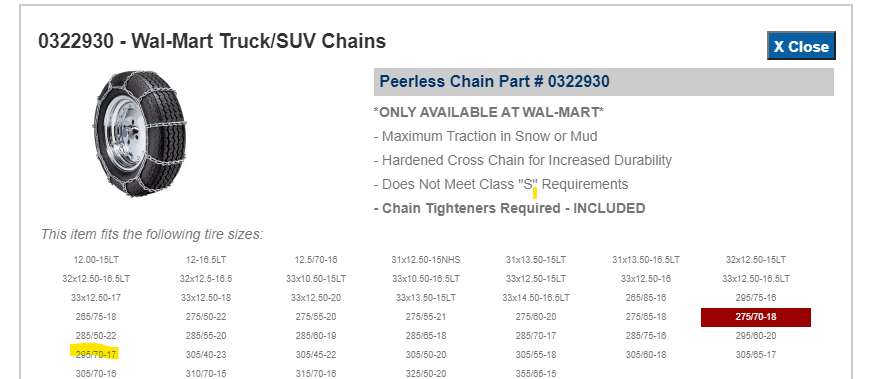Choose tire size 355/65-15
The height and width of the screenshot is (379, 883).
tap(536, 373)
